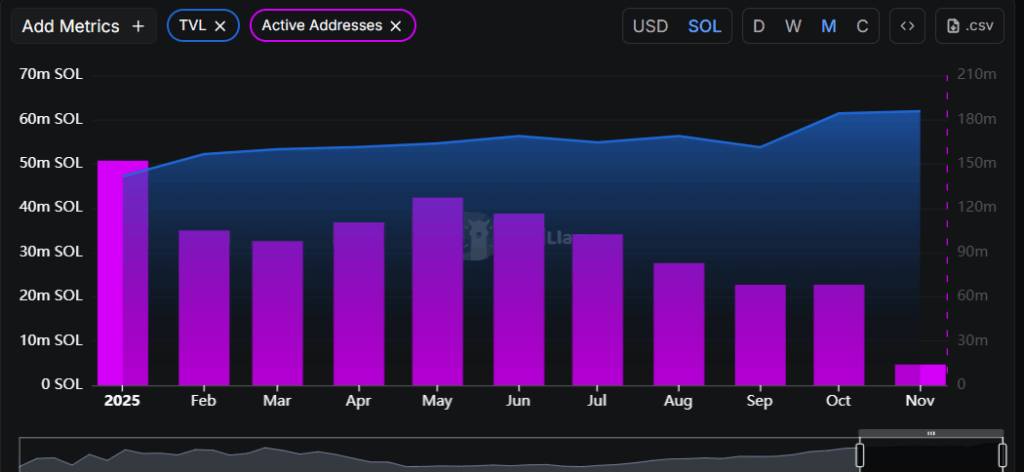Open the embed code icon
This screenshot has height=472, width=1024.
tap(907, 26)
